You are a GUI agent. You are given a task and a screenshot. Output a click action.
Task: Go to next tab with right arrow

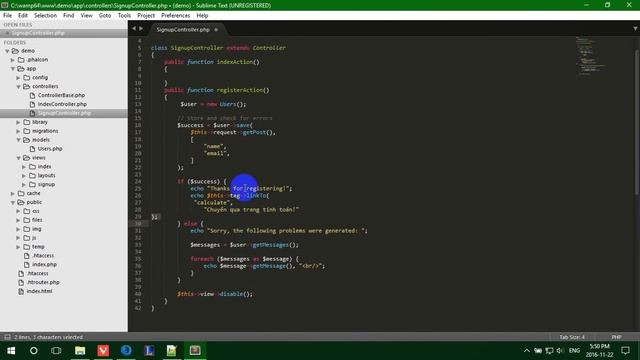point(141,29)
